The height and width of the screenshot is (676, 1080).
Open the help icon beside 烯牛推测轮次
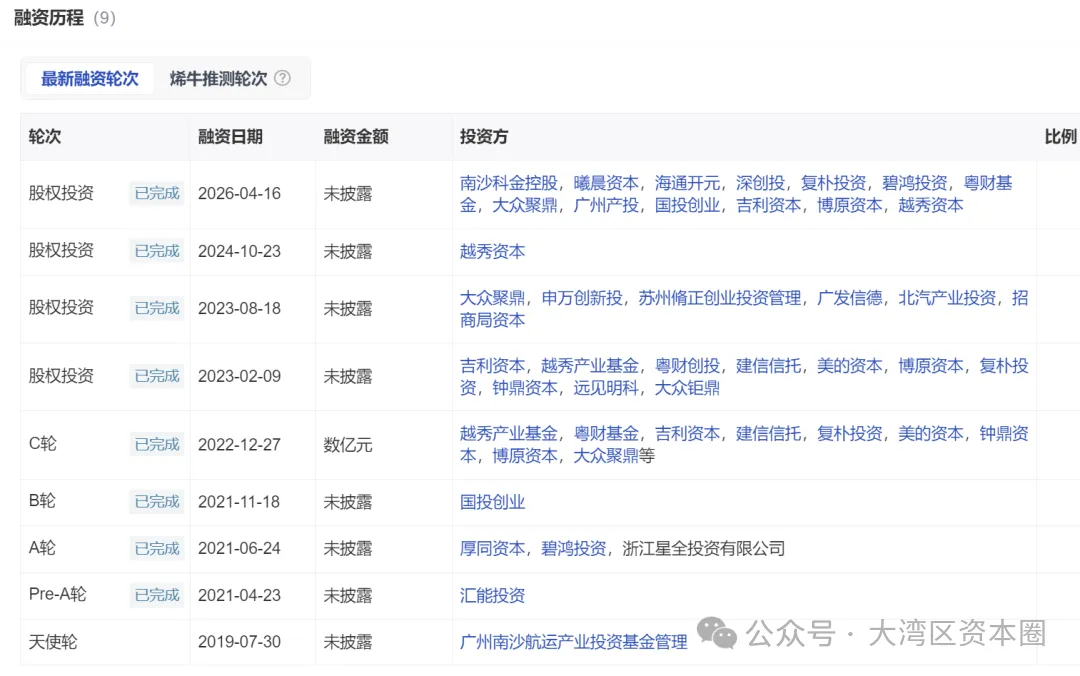pyautogui.click(x=282, y=78)
